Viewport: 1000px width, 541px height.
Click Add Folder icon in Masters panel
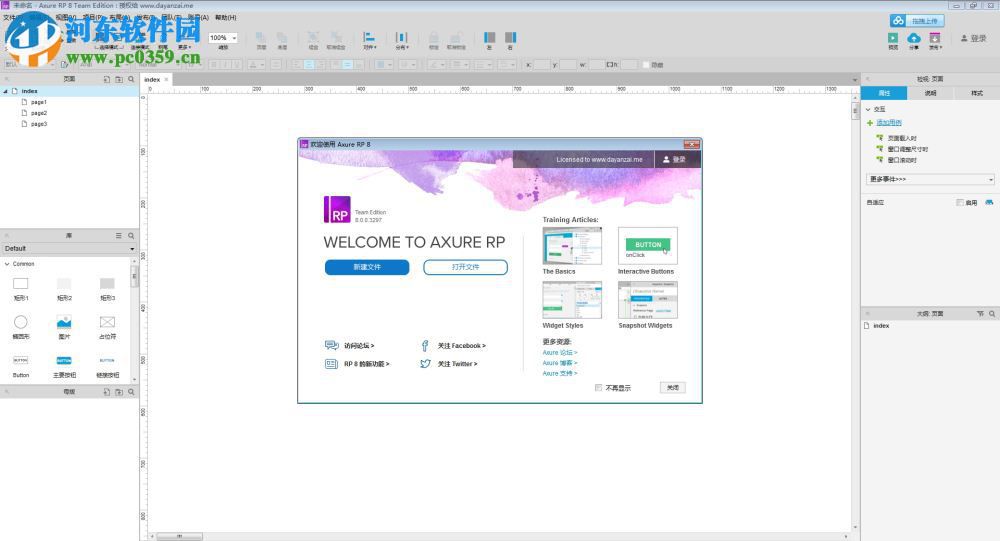coord(119,392)
